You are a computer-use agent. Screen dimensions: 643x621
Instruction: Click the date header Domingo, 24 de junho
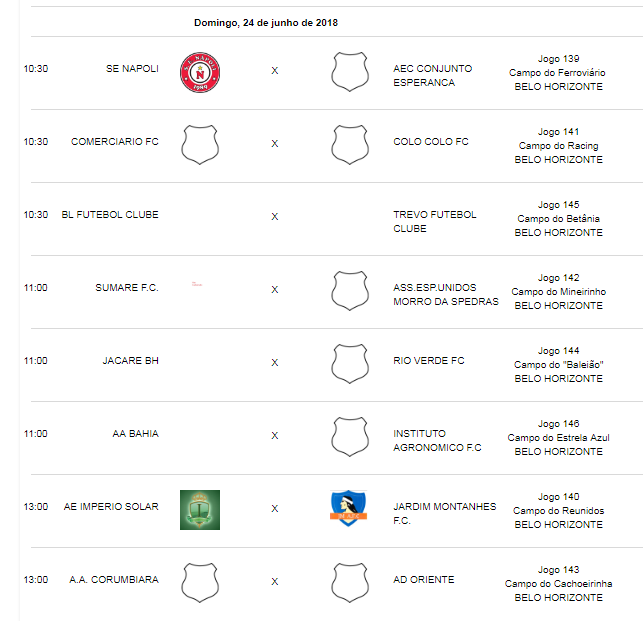pos(266,23)
